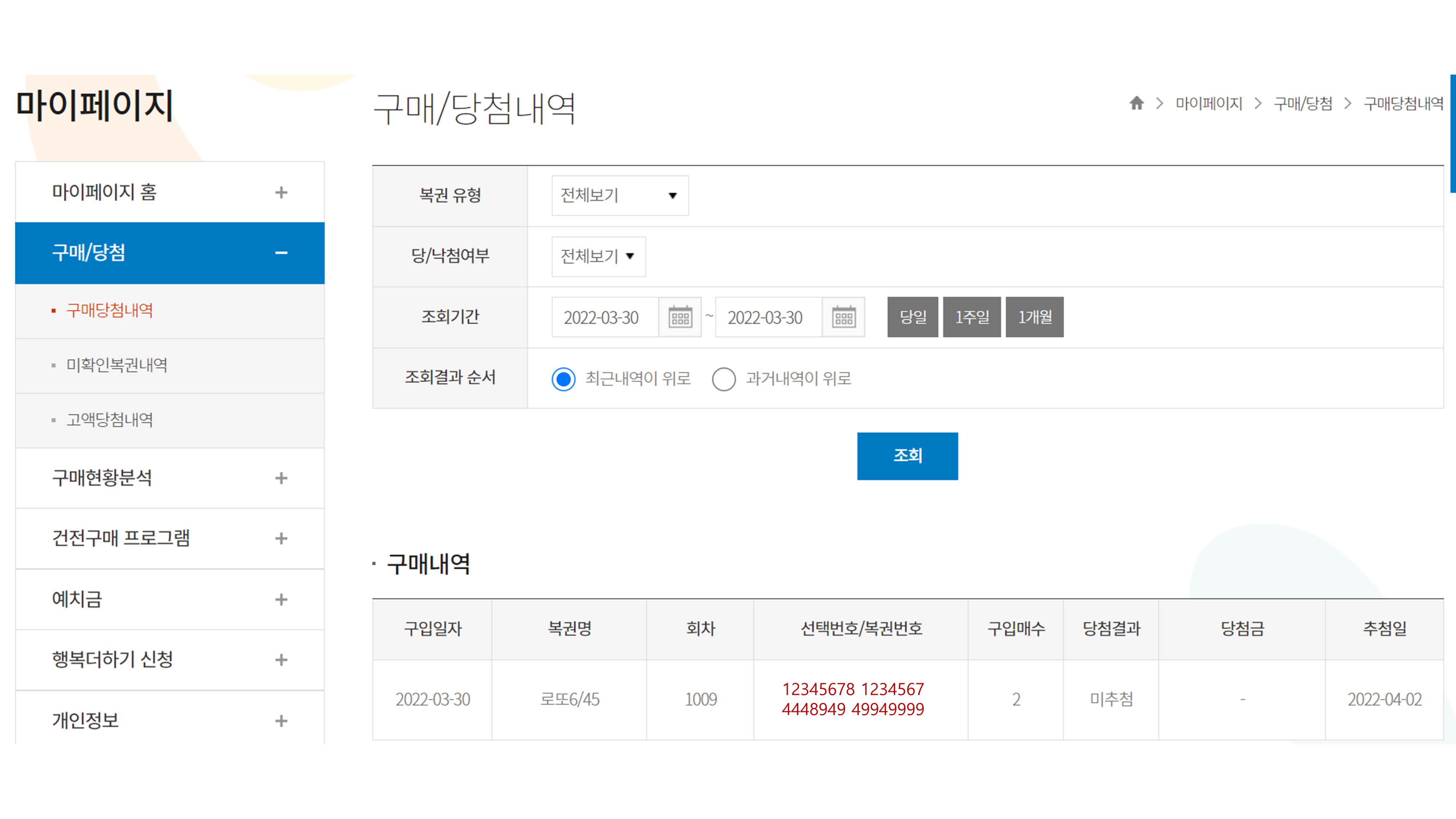The height and width of the screenshot is (819, 1456).
Task: Set period with 1개월 button
Action: tap(1034, 317)
